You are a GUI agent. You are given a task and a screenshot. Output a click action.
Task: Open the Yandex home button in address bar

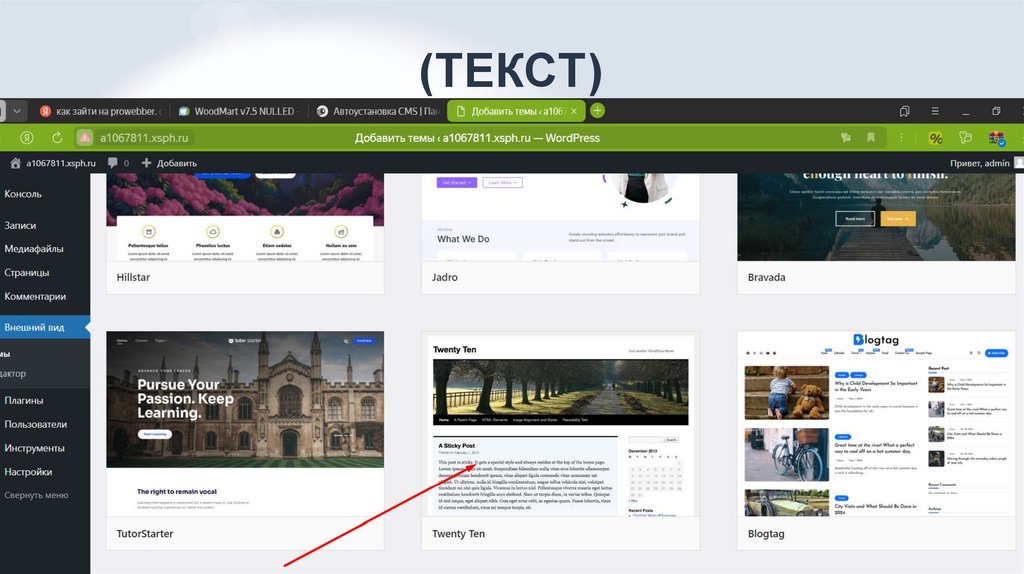tap(27, 138)
